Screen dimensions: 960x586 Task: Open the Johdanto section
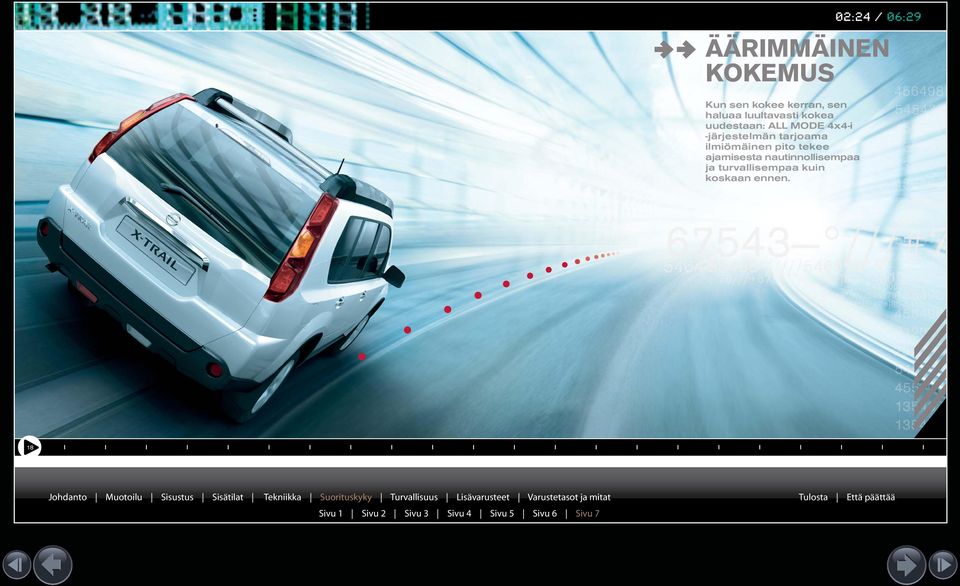point(67,497)
